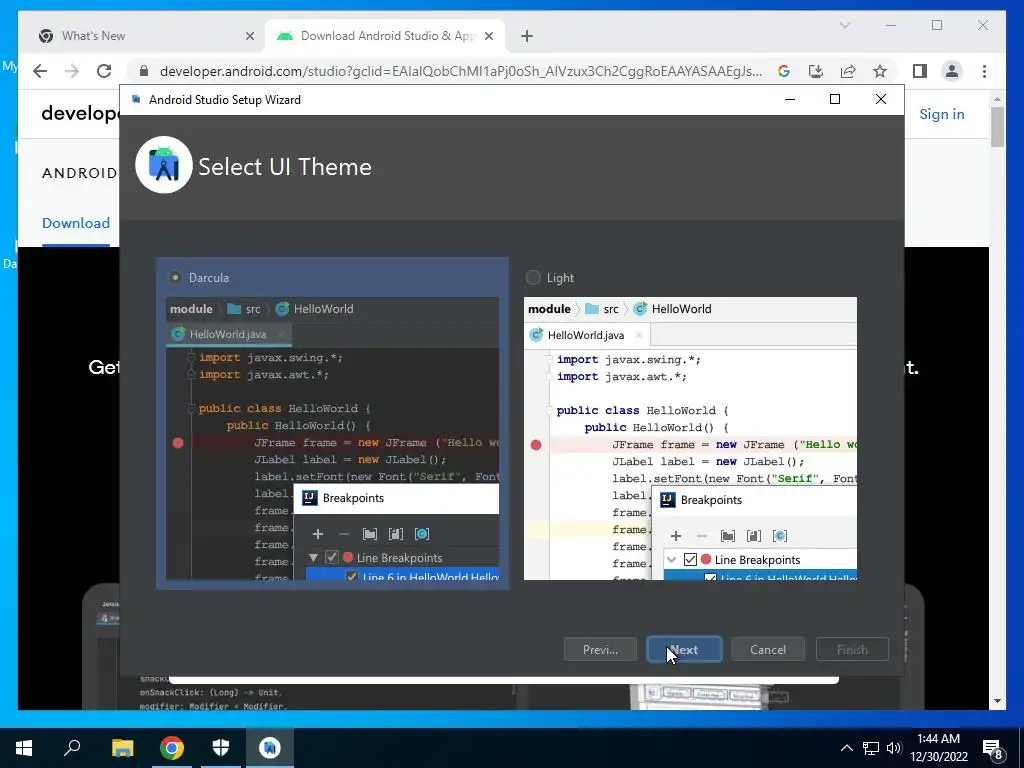The image size is (1024, 768).
Task: Focus the Chrome address bar URL
Action: point(460,71)
